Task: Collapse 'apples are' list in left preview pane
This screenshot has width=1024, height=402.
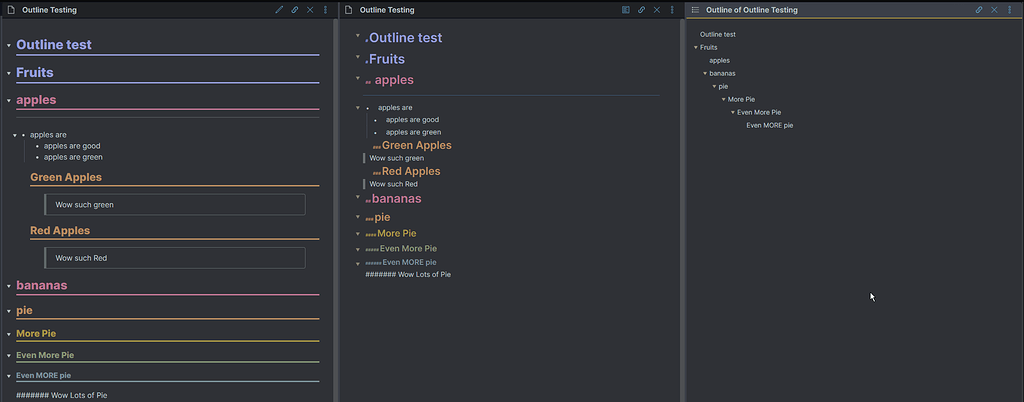Action: [15, 135]
